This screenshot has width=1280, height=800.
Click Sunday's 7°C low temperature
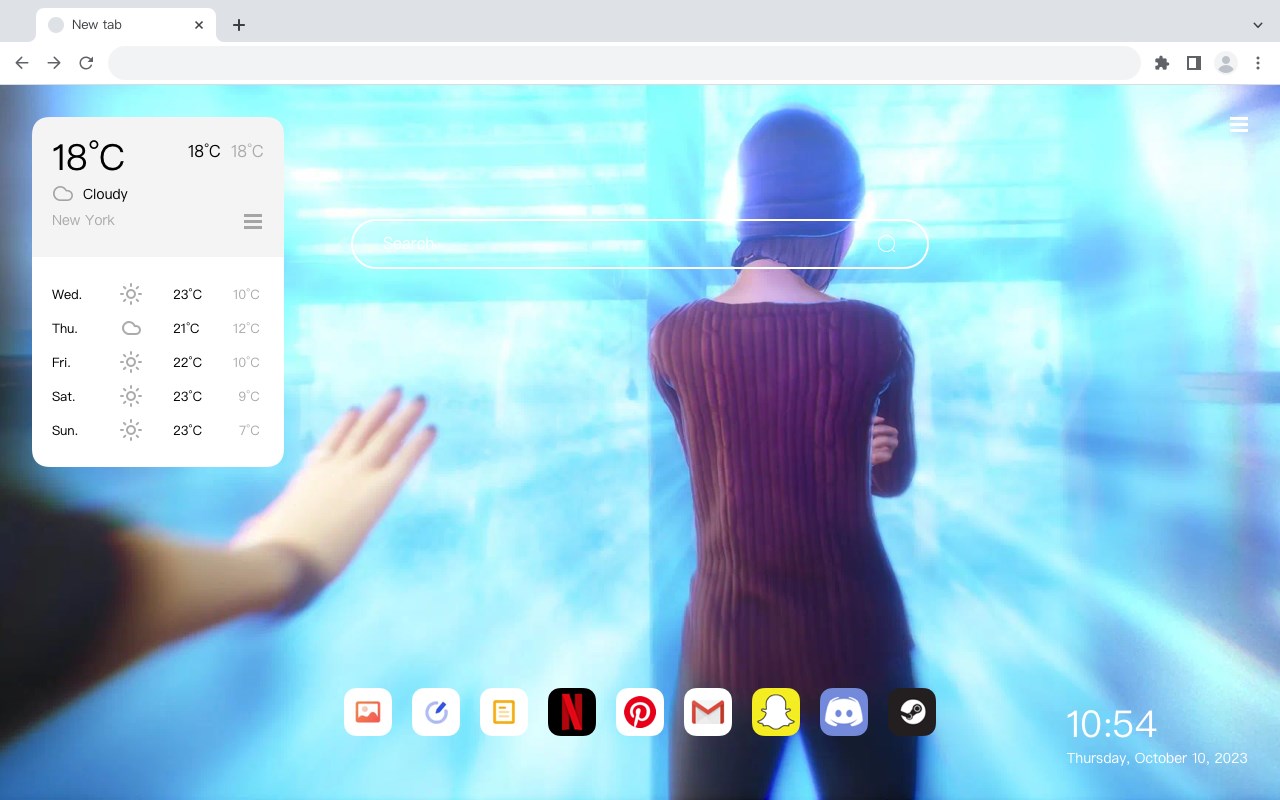click(x=249, y=430)
